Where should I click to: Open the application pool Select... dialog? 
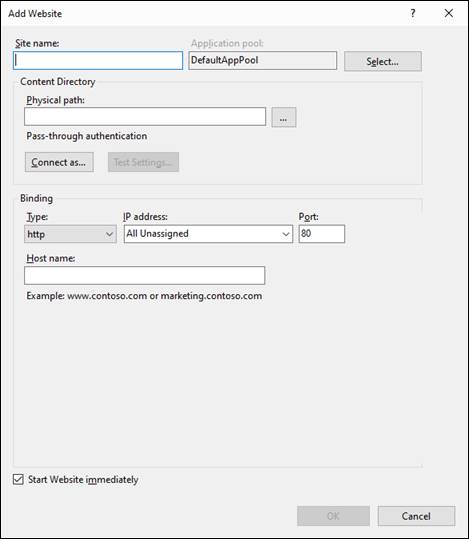click(383, 62)
